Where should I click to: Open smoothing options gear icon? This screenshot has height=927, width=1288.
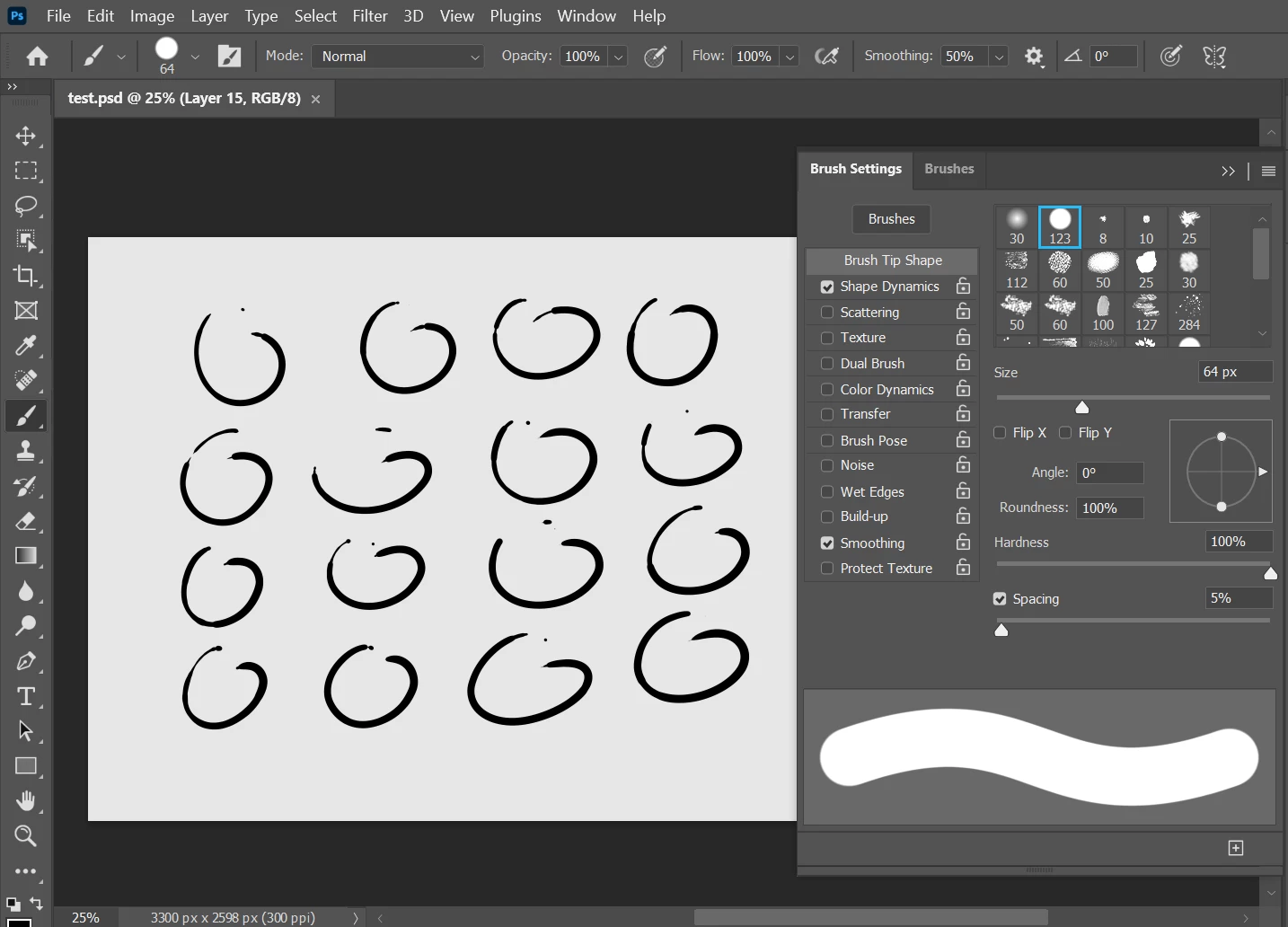click(x=1034, y=57)
